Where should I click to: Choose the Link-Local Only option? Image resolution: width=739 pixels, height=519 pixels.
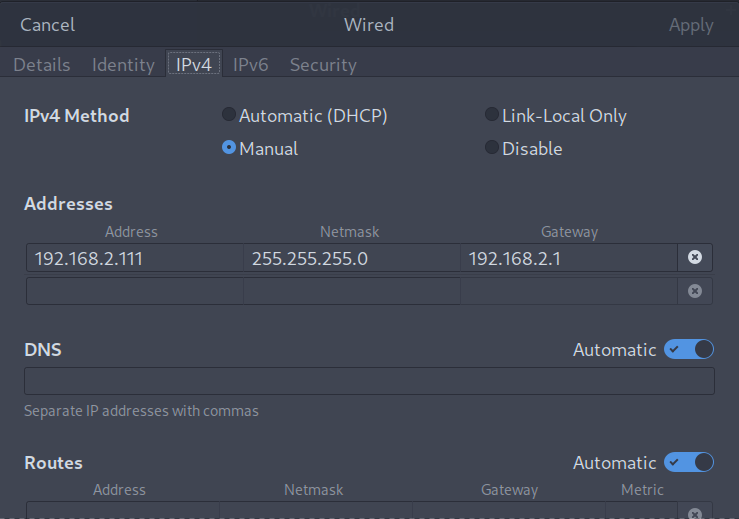click(x=492, y=115)
